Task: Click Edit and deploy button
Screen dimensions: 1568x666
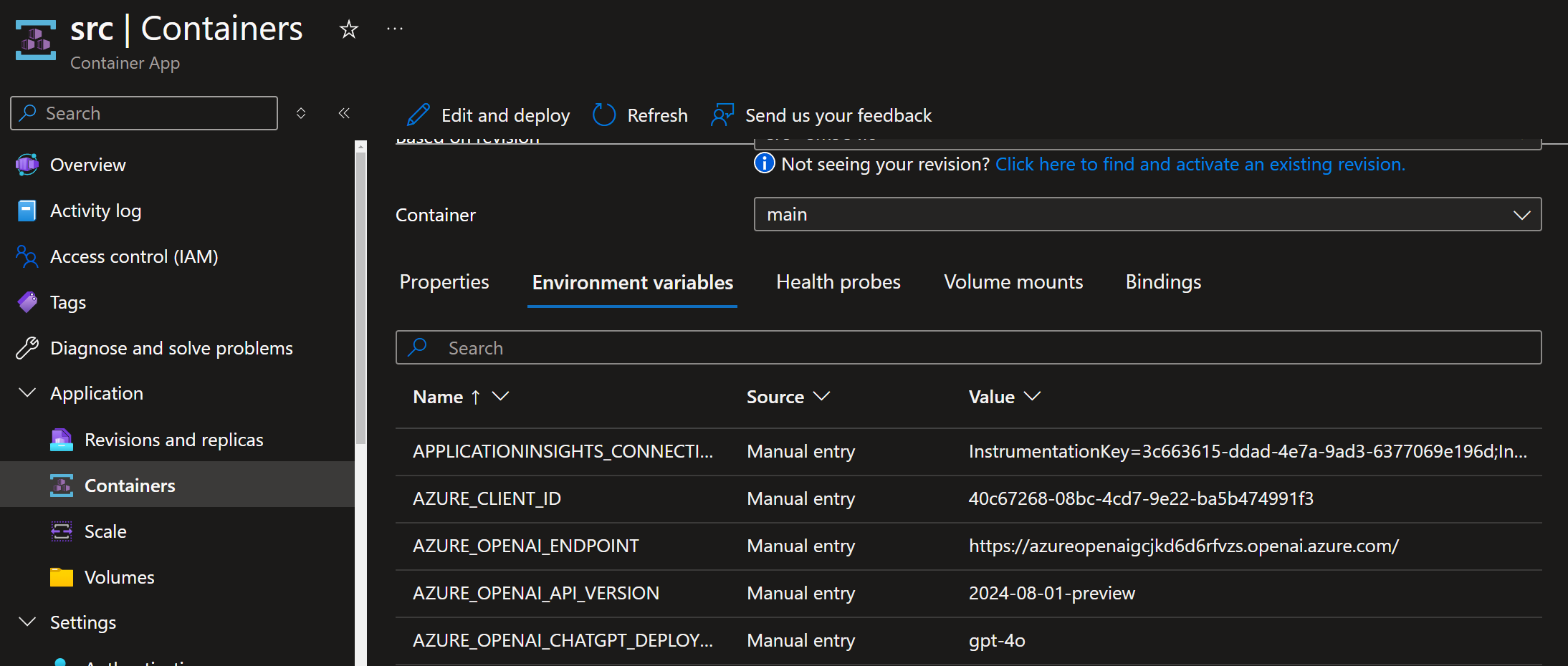Action: pos(488,115)
